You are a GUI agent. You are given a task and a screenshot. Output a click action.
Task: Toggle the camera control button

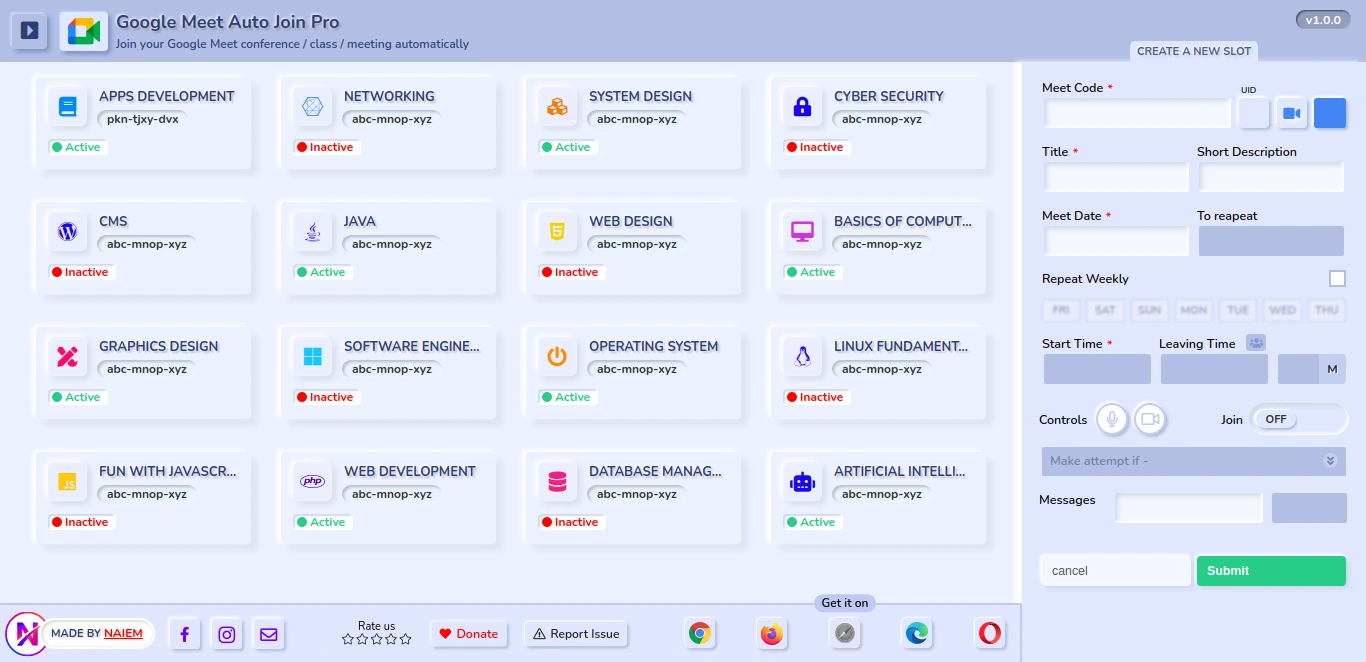(1150, 419)
